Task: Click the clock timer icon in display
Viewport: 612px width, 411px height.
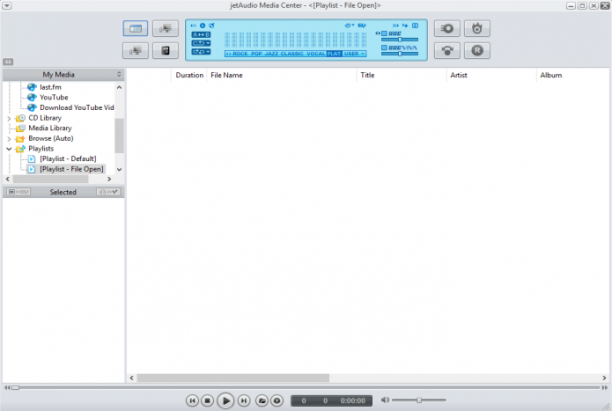Action: [203, 25]
